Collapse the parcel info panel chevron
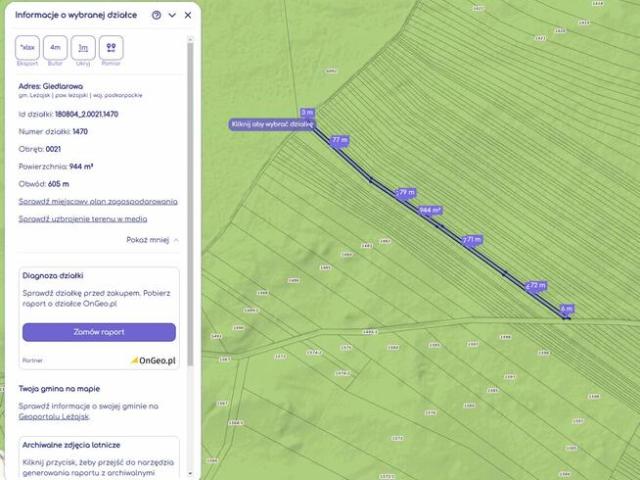Image resolution: width=640 pixels, height=480 pixels. [x=172, y=15]
